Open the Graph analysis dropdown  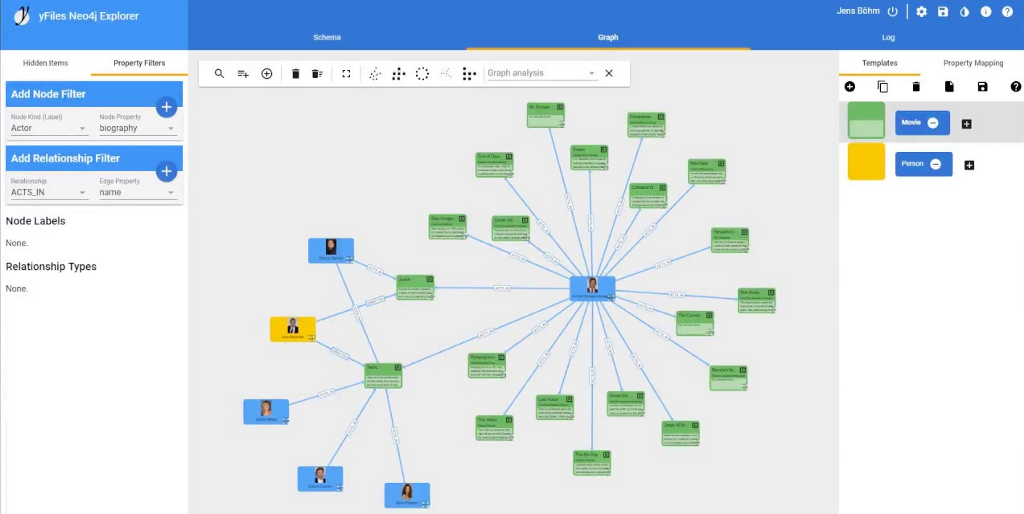point(542,73)
